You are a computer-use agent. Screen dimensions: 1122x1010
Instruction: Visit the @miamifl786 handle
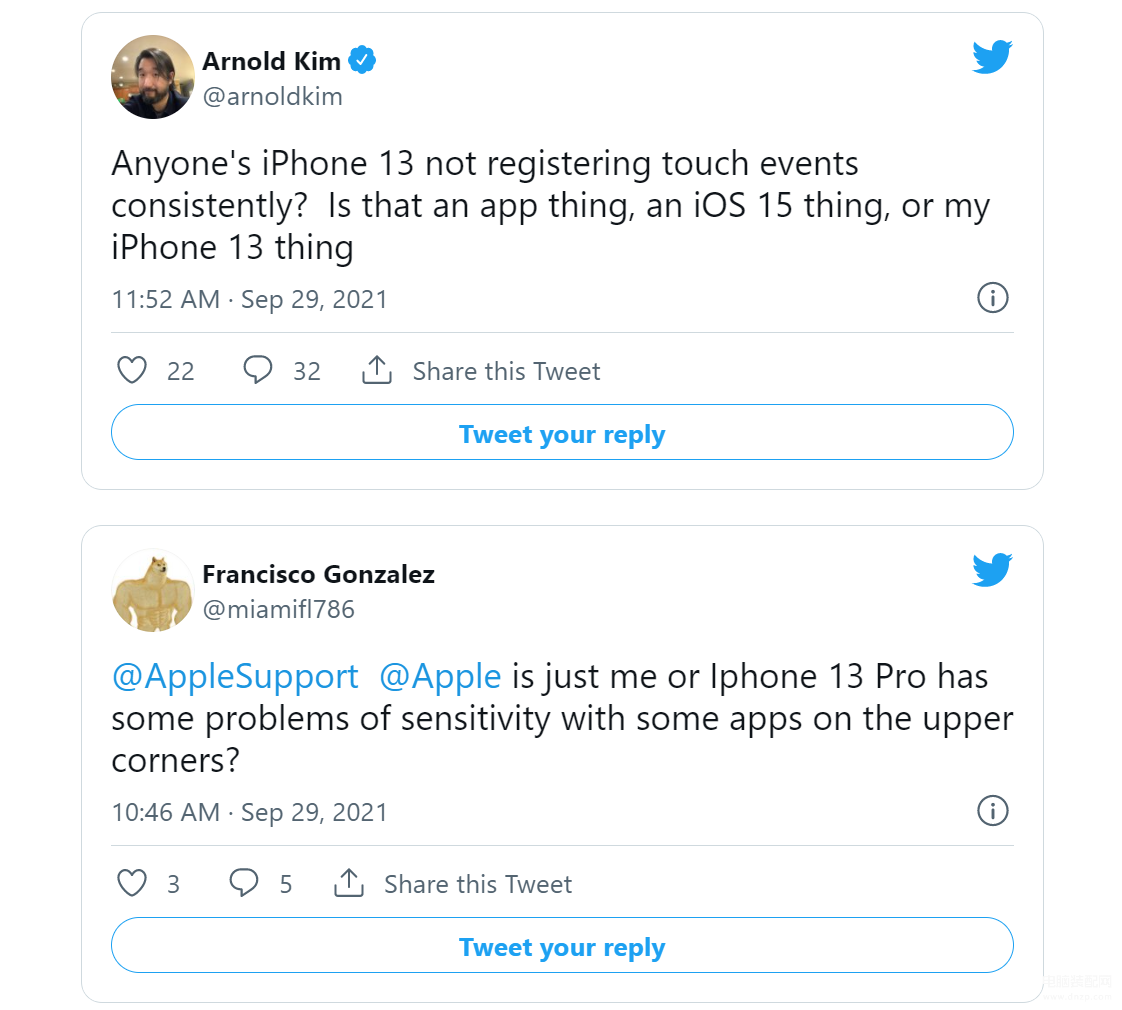click(x=279, y=610)
